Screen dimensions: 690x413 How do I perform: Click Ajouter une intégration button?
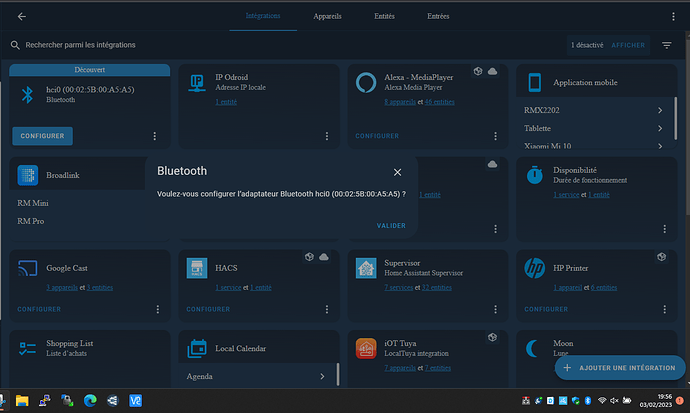pyautogui.click(x=620, y=368)
